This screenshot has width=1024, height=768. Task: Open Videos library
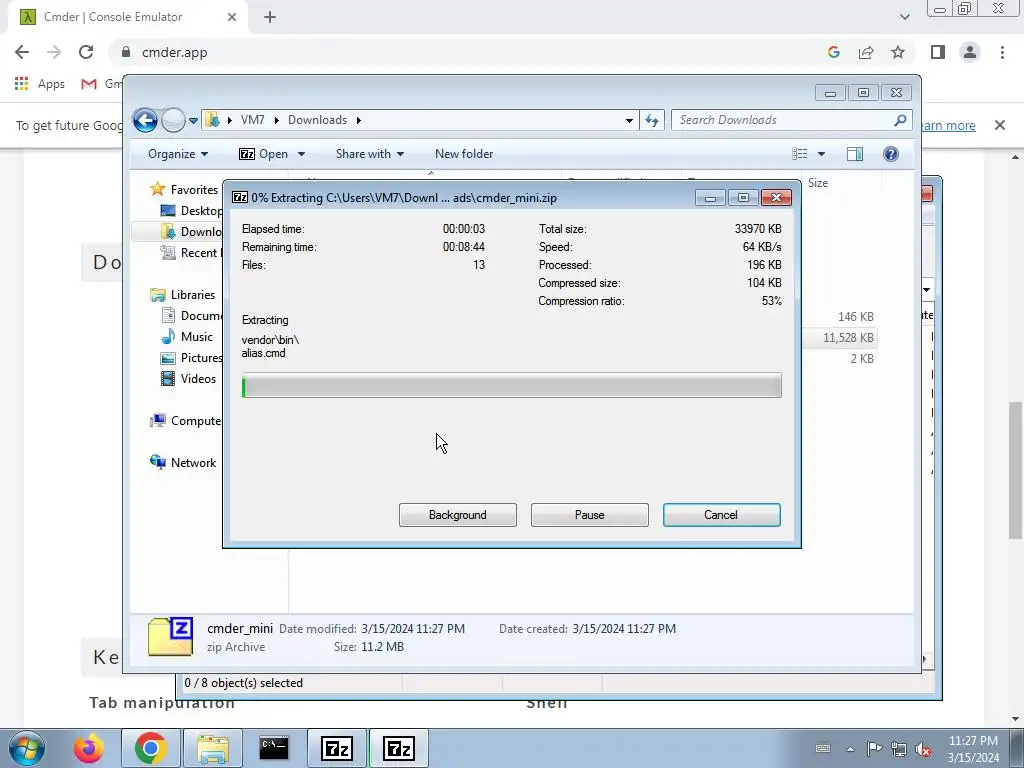tap(188, 379)
